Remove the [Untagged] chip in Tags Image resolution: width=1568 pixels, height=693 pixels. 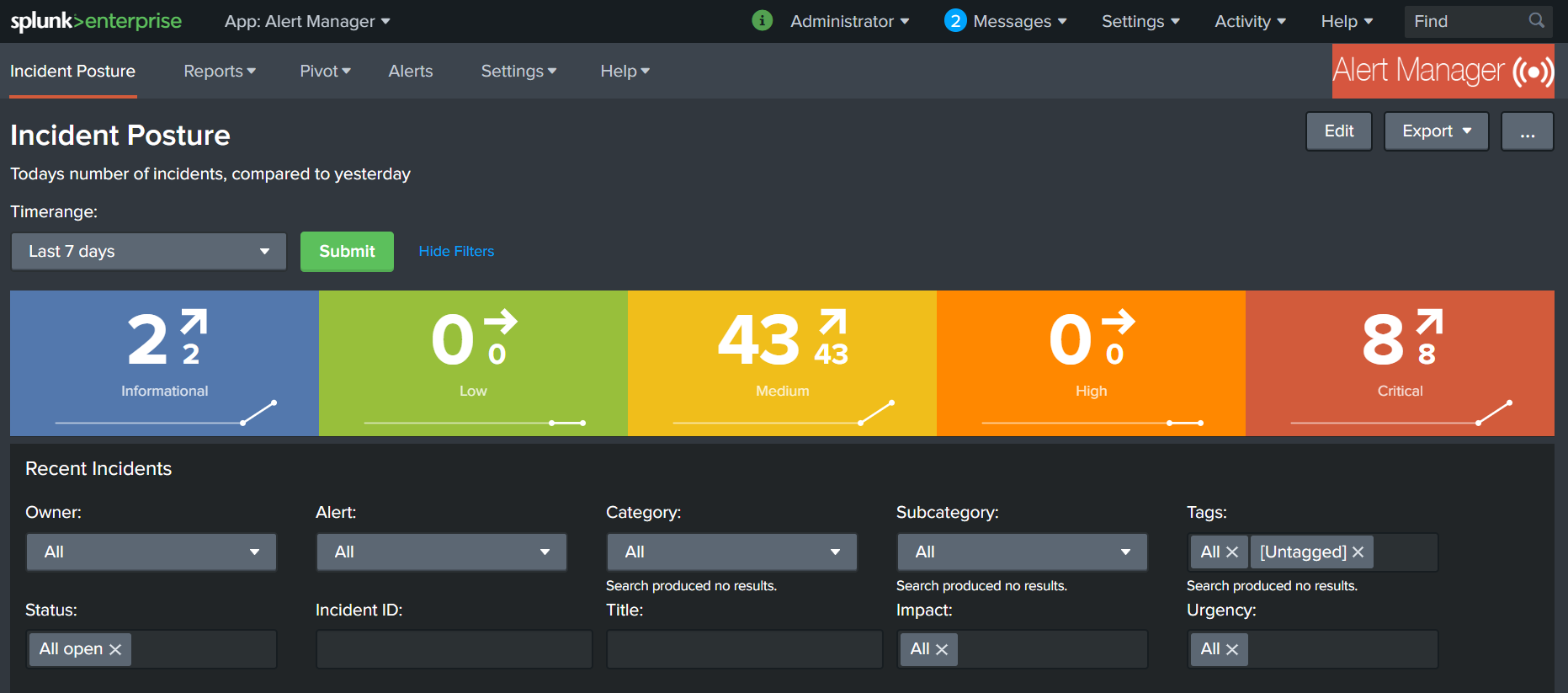click(x=1358, y=552)
